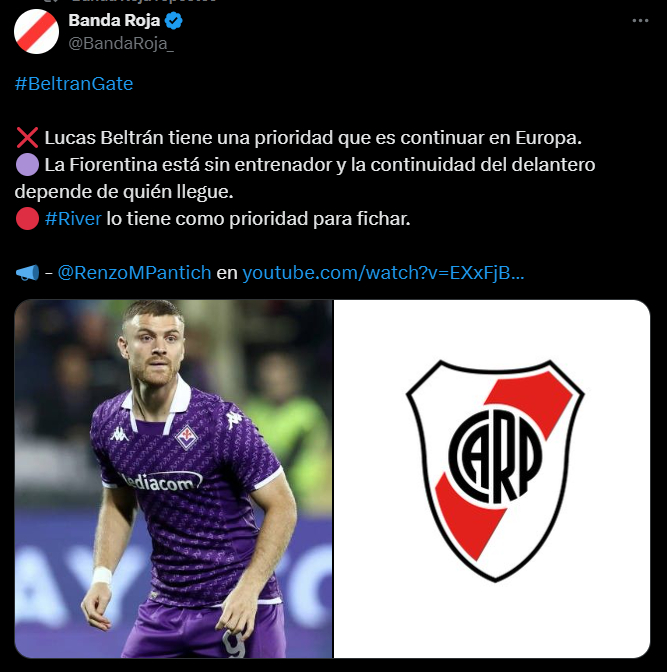Follow the #River hashtag link
The height and width of the screenshot is (672, 667).
tap(73, 219)
